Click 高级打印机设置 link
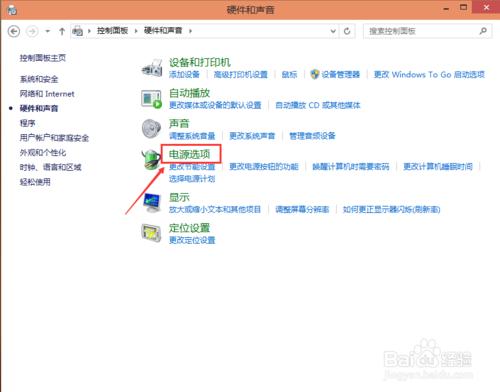This screenshot has height=392, width=500. pos(241,75)
